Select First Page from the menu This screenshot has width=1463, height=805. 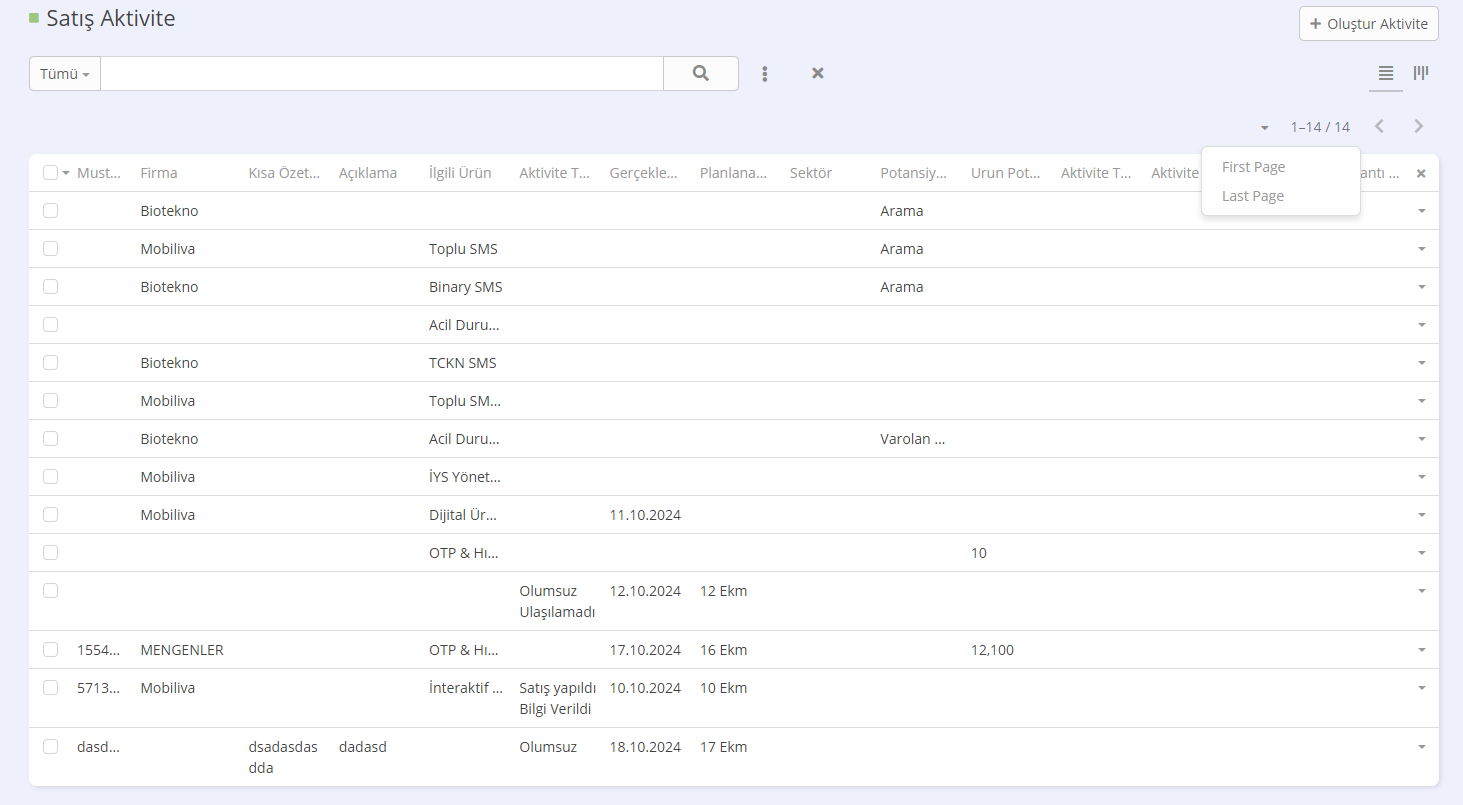[1253, 167]
